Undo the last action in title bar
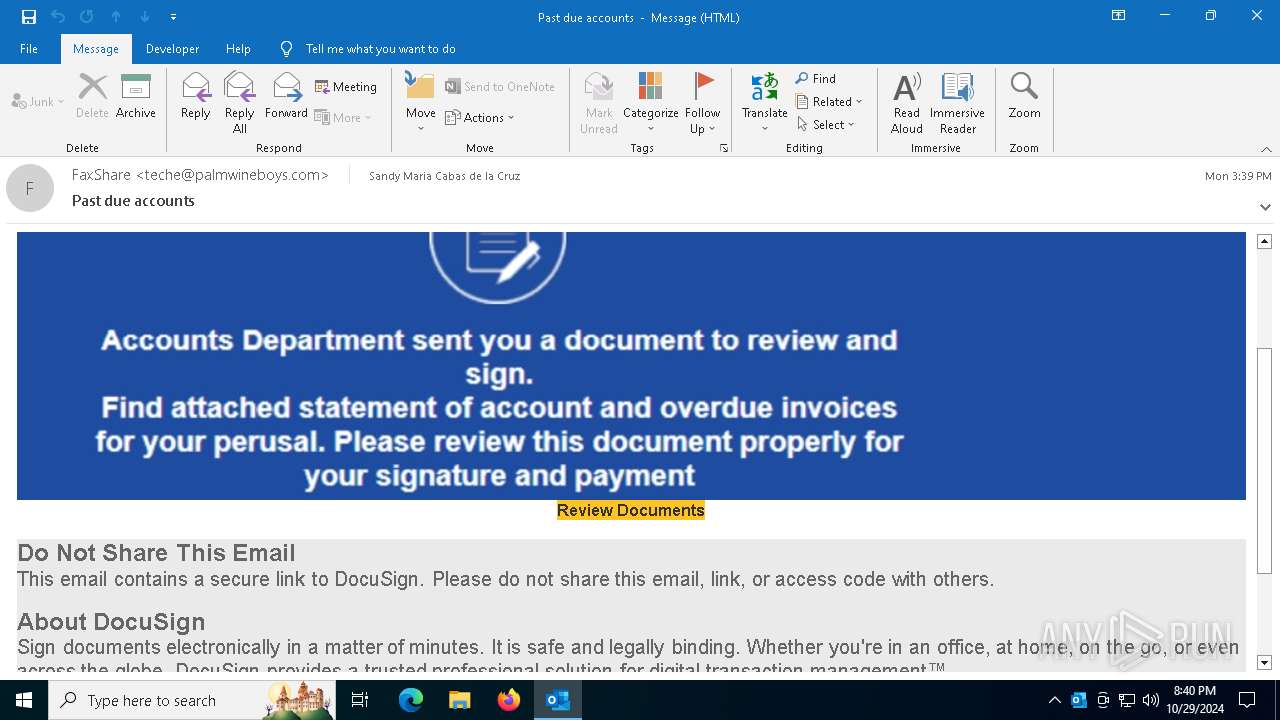 pos(58,16)
